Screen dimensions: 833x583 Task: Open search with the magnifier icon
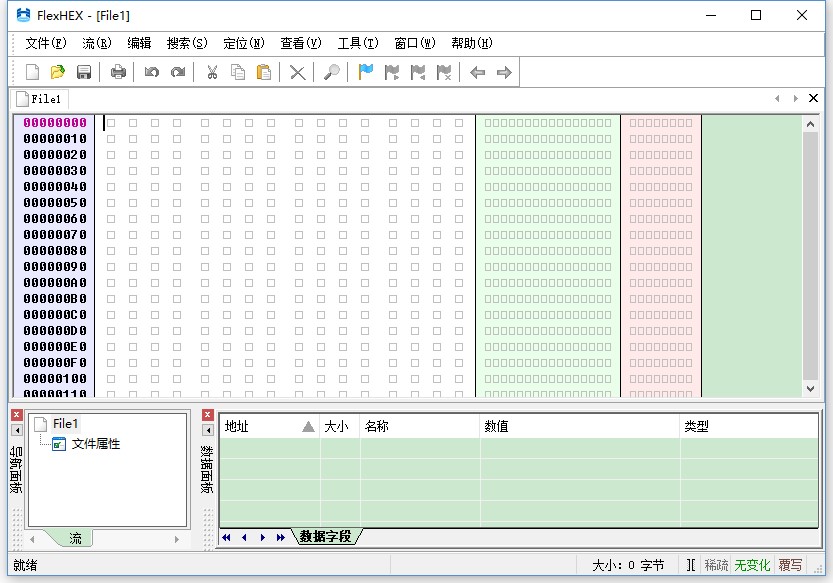tap(330, 71)
